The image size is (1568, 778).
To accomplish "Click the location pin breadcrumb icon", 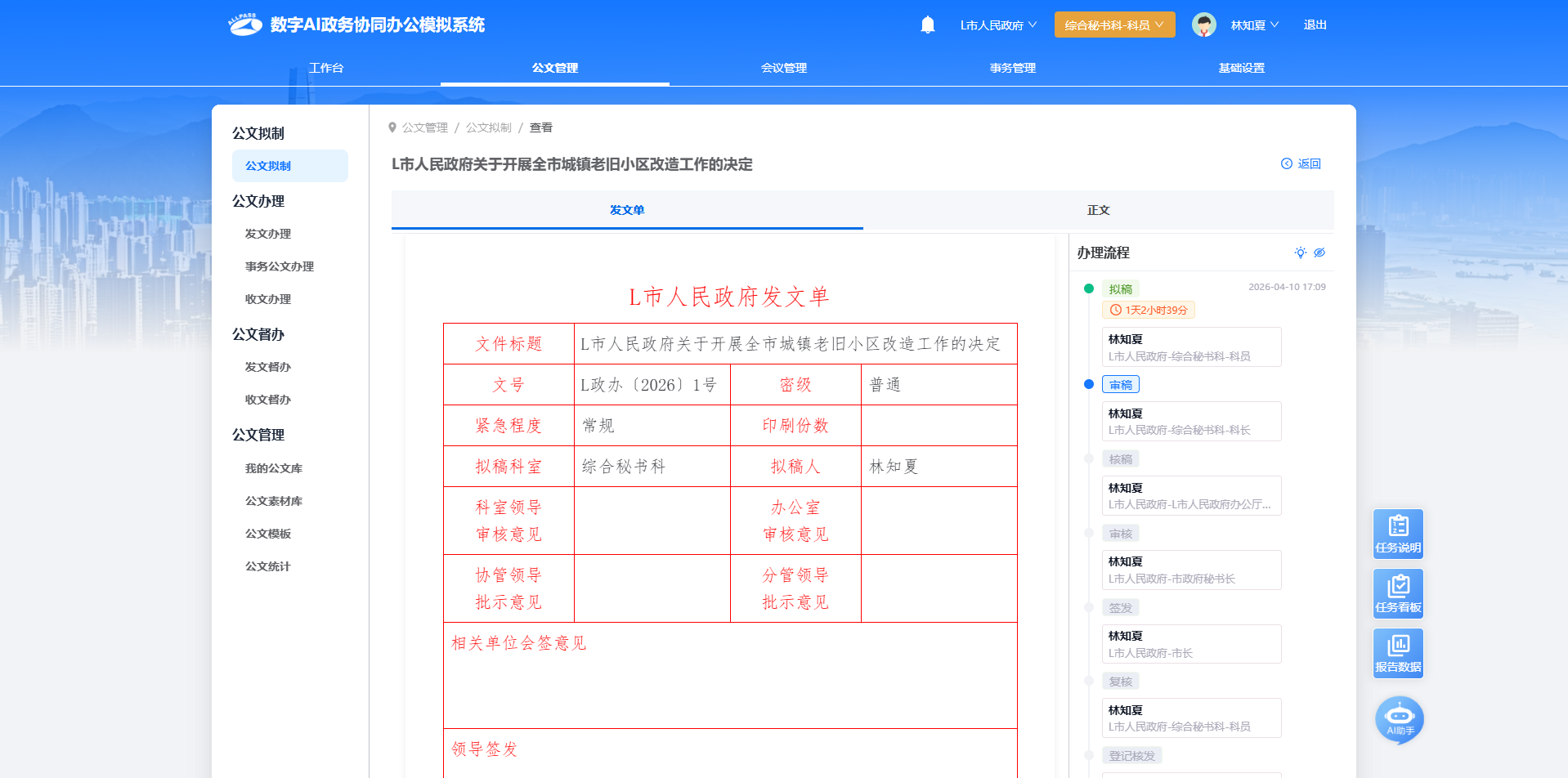I will tap(392, 127).
